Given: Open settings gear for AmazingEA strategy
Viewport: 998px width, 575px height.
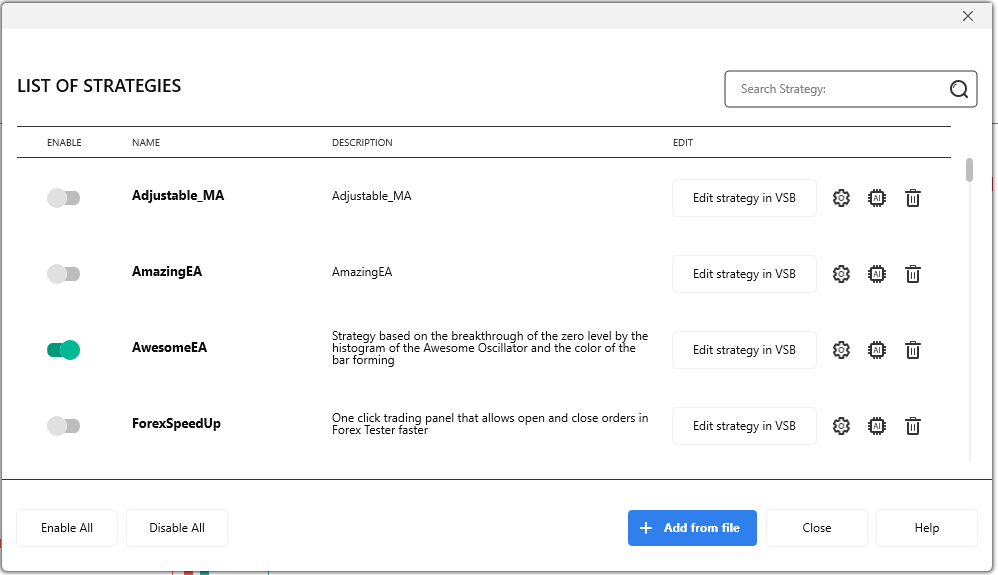Looking at the screenshot, I should click(x=841, y=274).
